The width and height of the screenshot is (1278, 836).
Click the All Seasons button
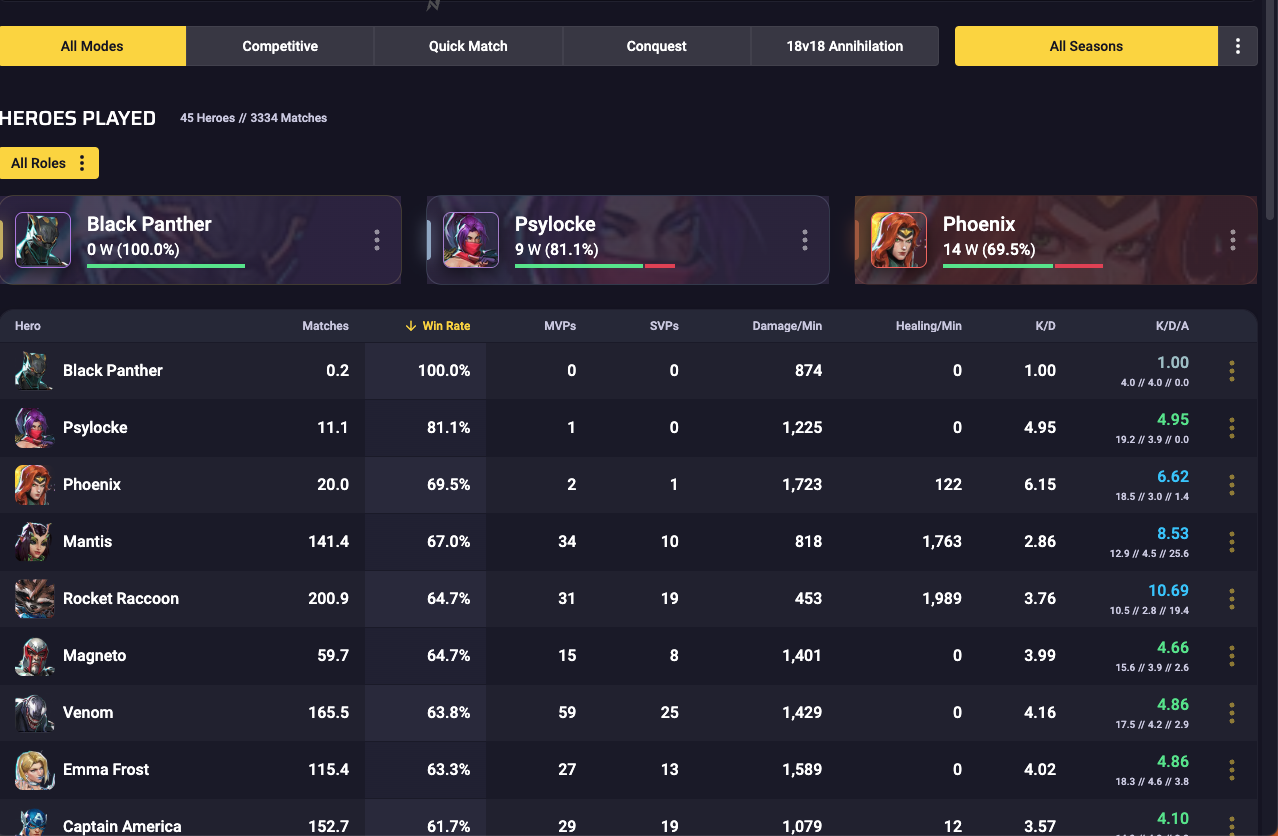(1086, 46)
